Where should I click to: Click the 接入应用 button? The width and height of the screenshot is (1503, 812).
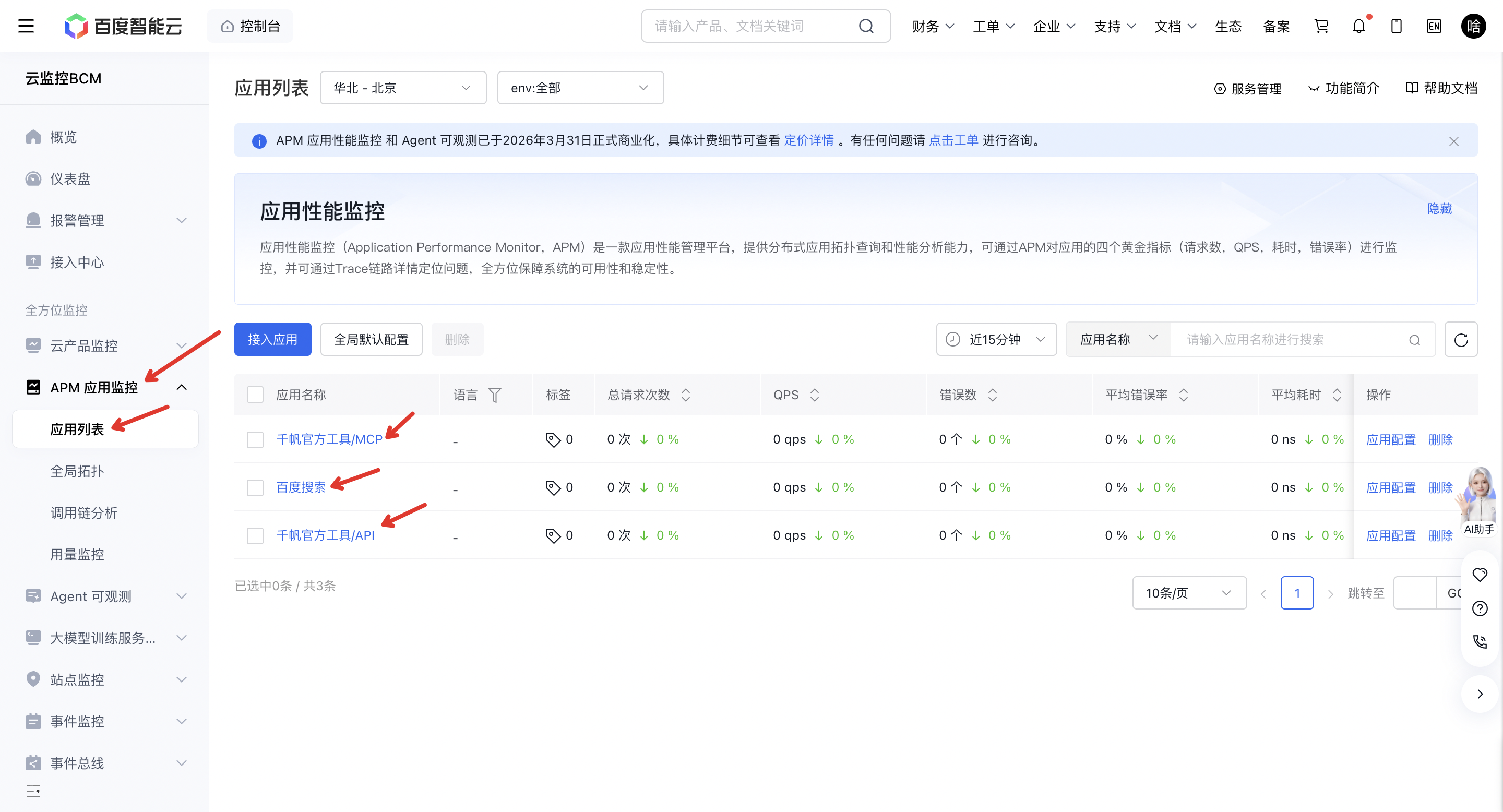272,340
